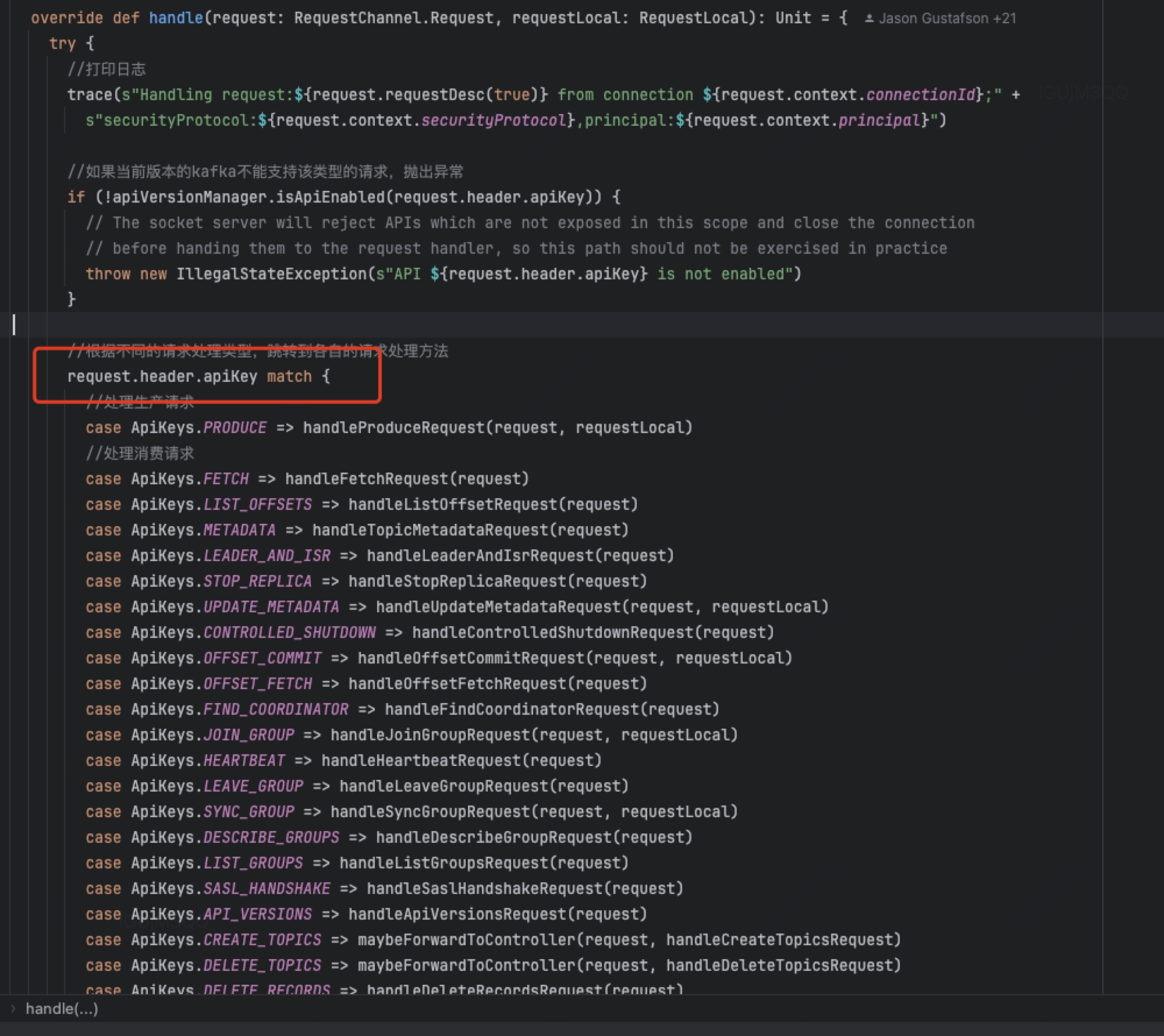The width and height of the screenshot is (1164, 1036).
Task: Click the handleOffsetCommitRequest method call
Action: [471, 658]
